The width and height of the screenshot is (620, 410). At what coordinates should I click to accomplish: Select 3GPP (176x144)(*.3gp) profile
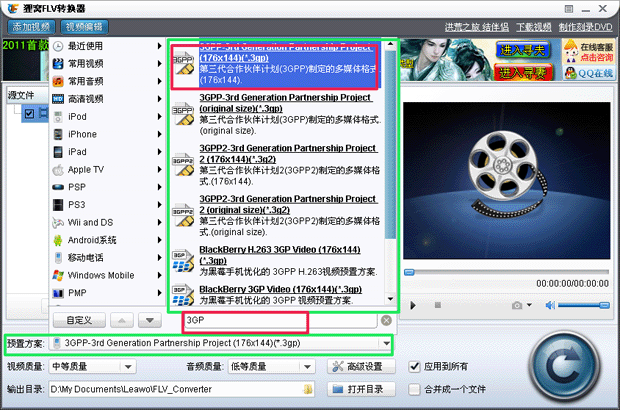[275, 64]
